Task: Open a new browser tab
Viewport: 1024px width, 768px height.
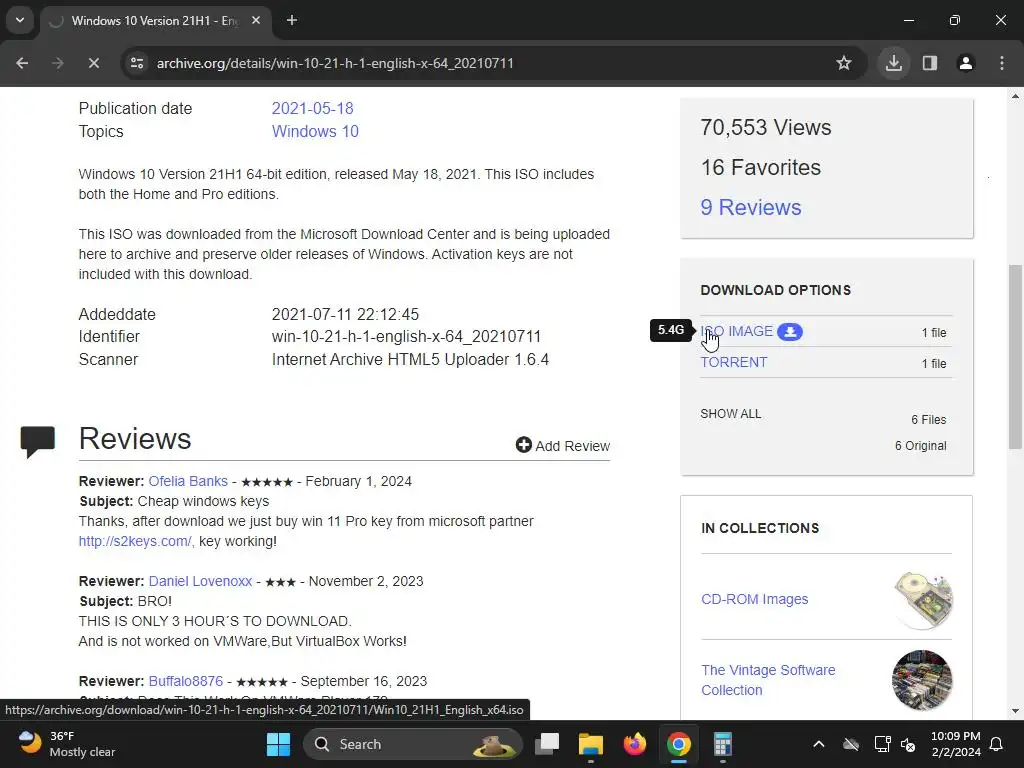Action: click(292, 20)
